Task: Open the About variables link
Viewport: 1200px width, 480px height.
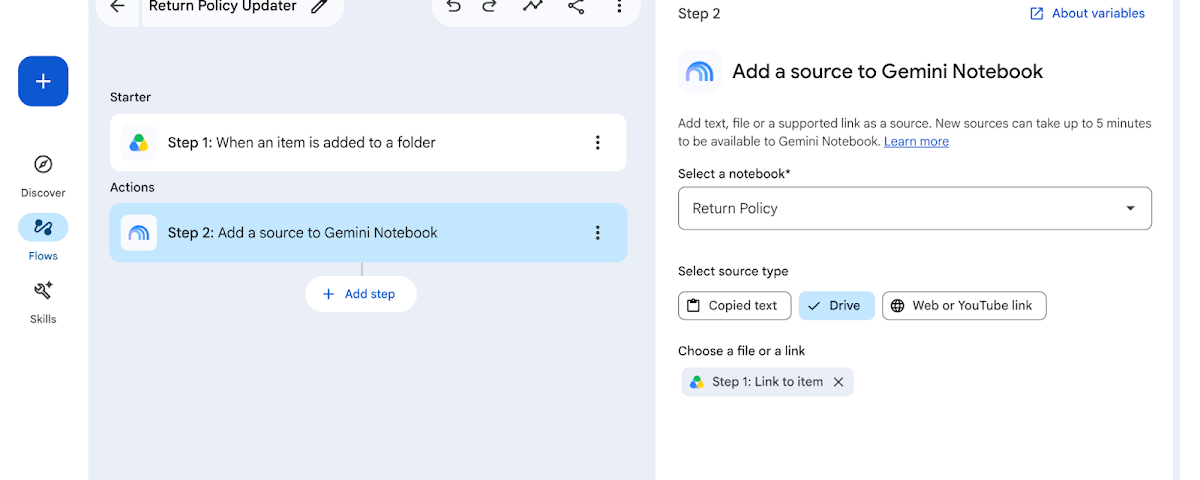Action: point(1087,13)
